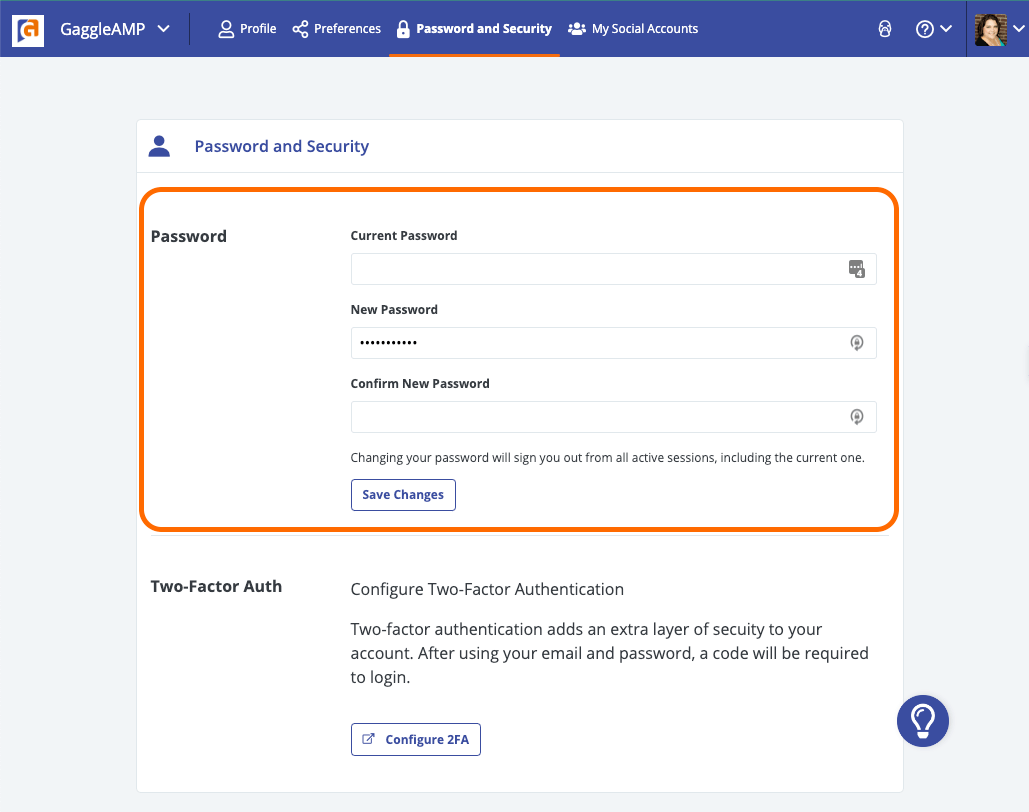Image resolution: width=1029 pixels, height=812 pixels.
Task: Click the notification bell icon in header
Action: 885,29
